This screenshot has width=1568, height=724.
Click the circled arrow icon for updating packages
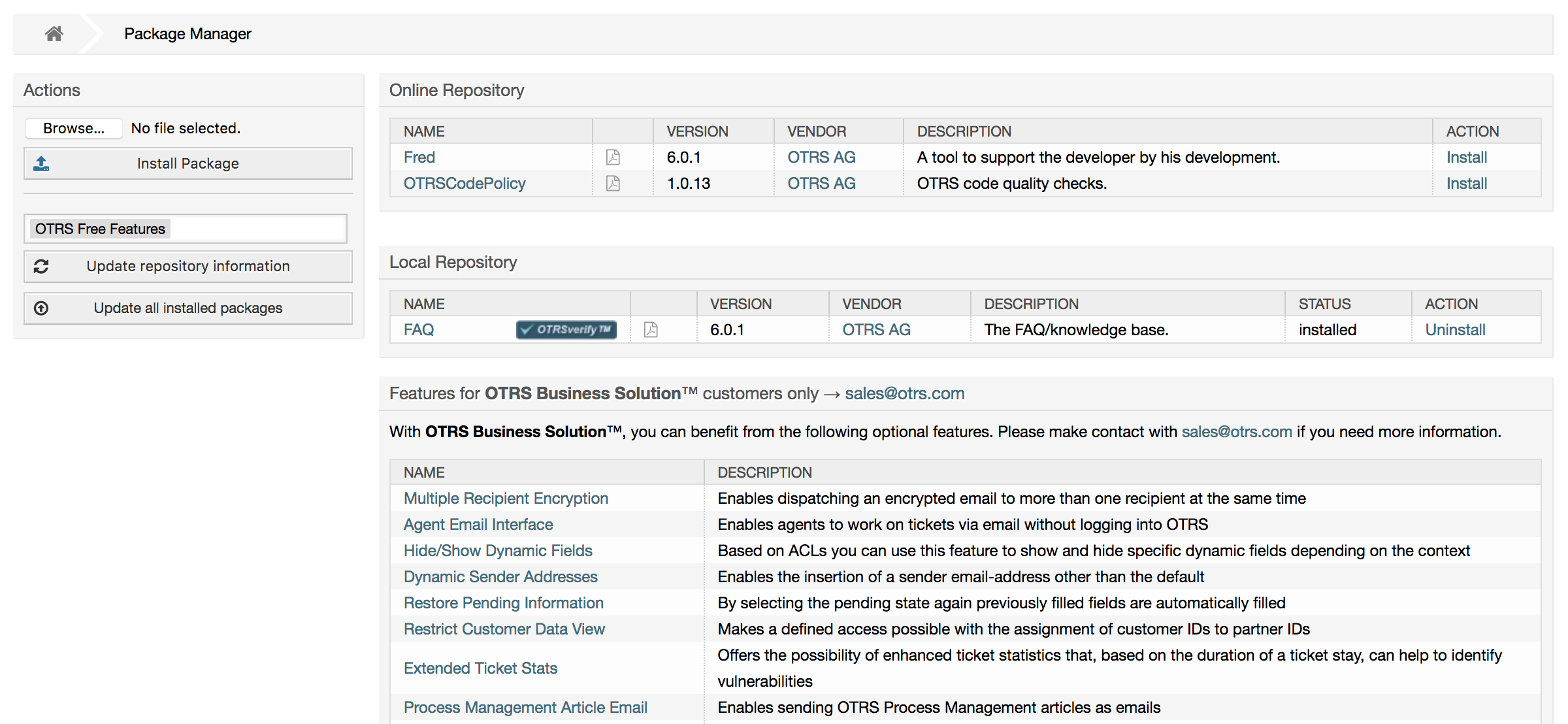pos(41,308)
